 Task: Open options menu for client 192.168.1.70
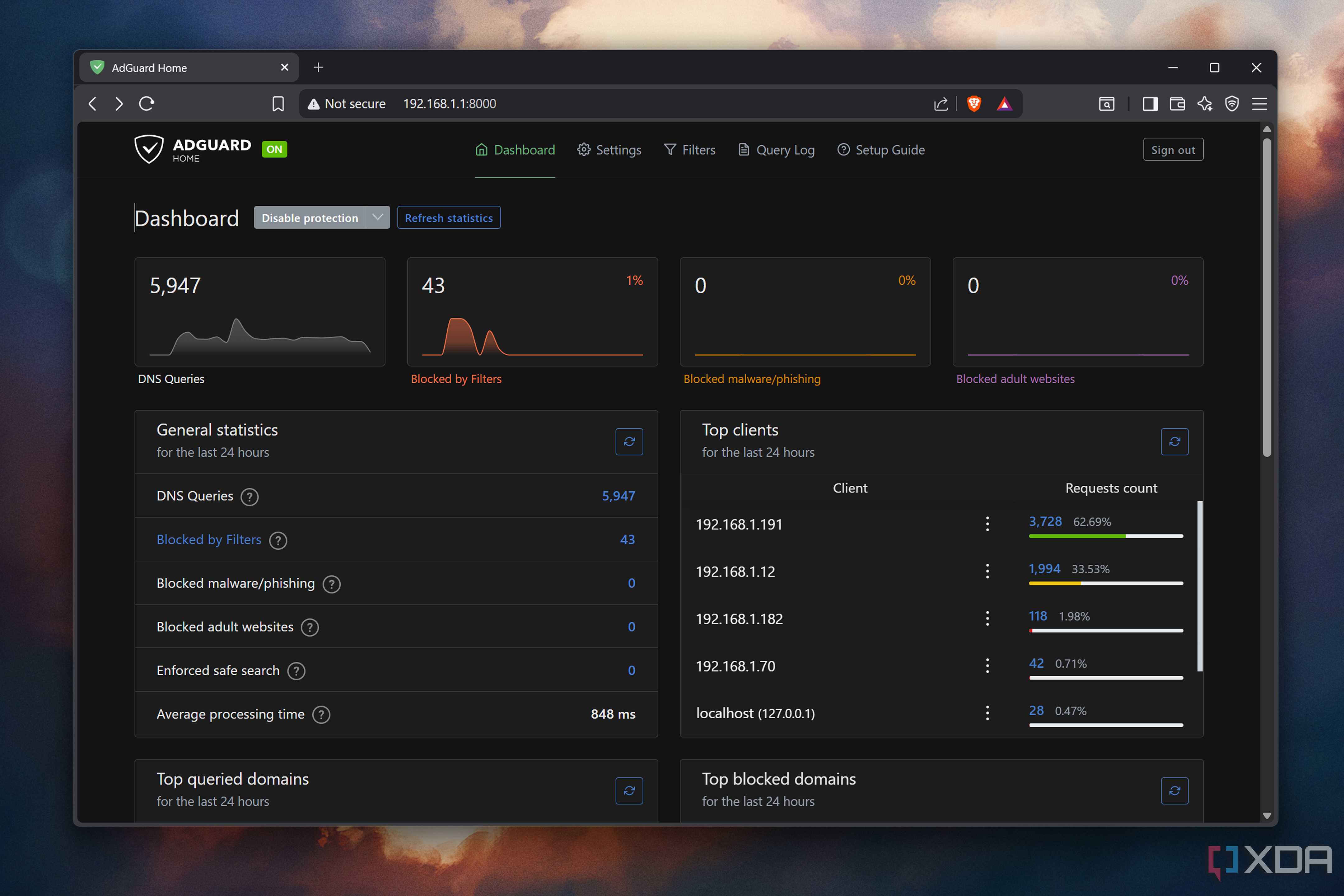(x=987, y=666)
